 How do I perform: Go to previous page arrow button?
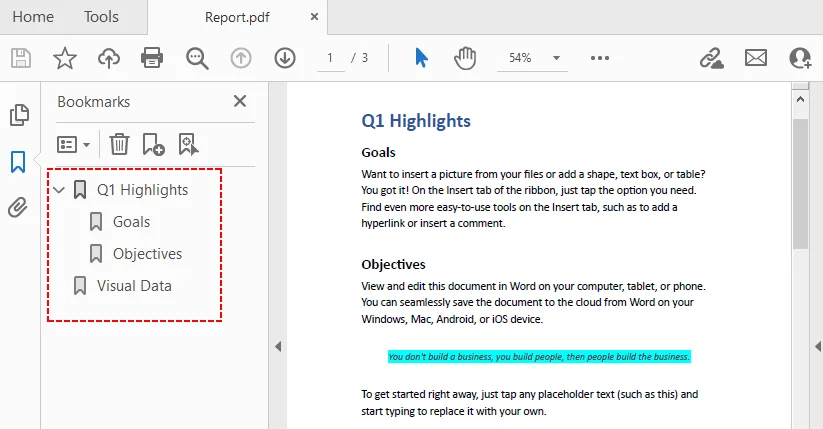(x=241, y=58)
